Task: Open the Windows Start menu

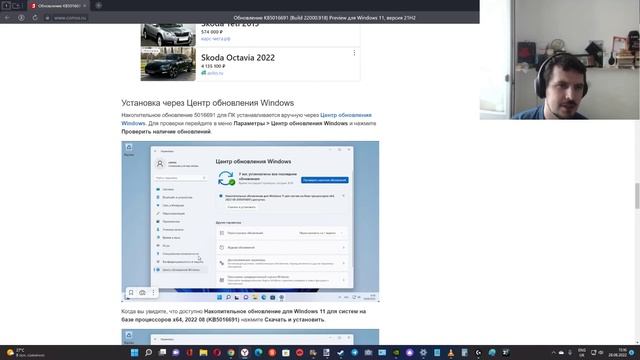Action: click(134, 353)
